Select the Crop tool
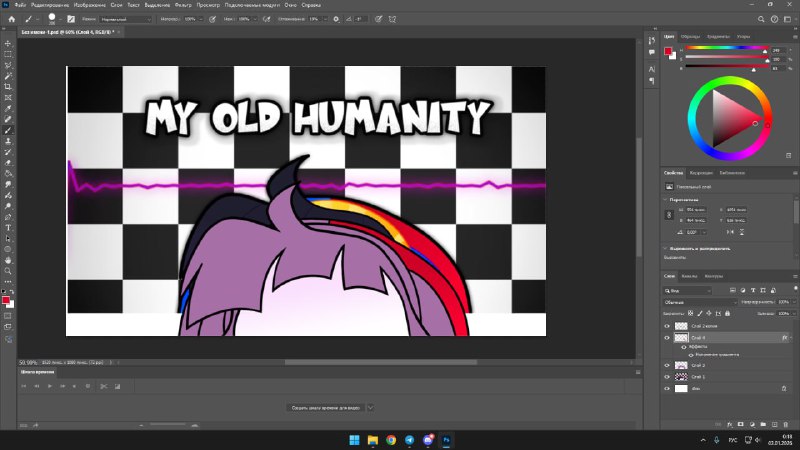Image resolution: width=800 pixels, height=450 pixels. point(8,87)
